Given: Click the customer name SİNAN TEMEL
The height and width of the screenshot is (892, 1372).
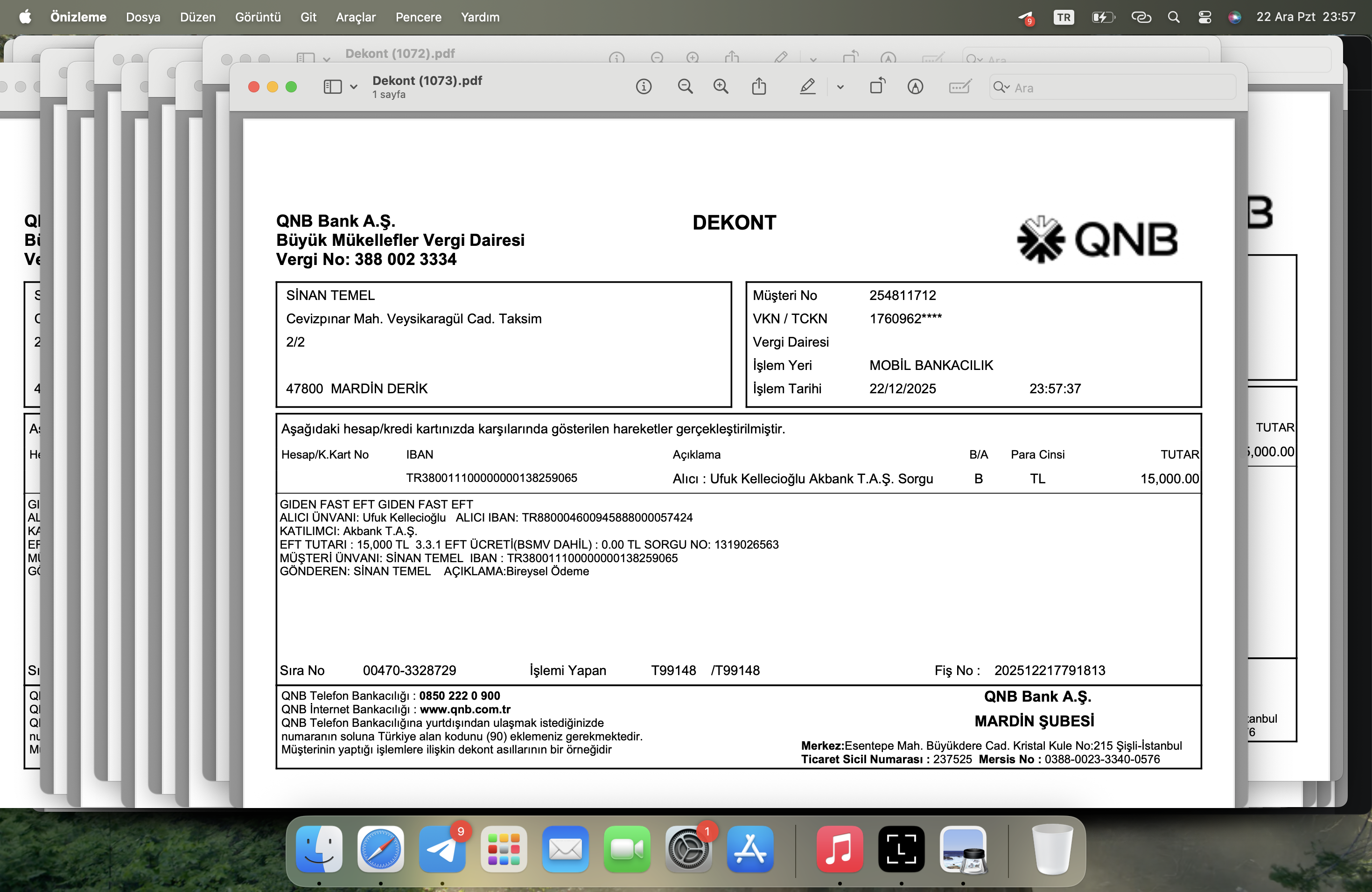Looking at the screenshot, I should coord(330,295).
